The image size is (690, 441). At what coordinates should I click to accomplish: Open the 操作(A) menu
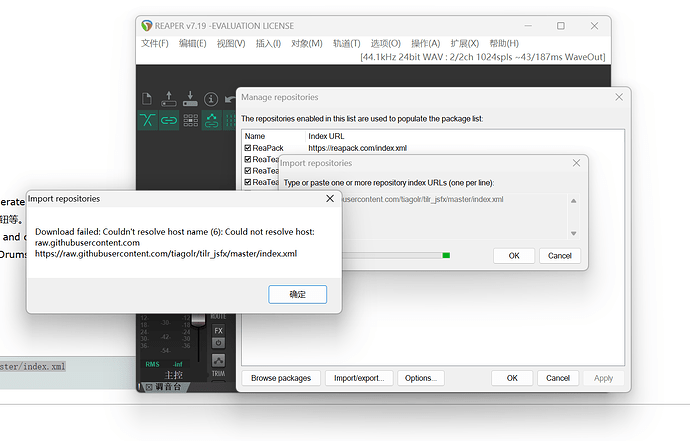426,43
